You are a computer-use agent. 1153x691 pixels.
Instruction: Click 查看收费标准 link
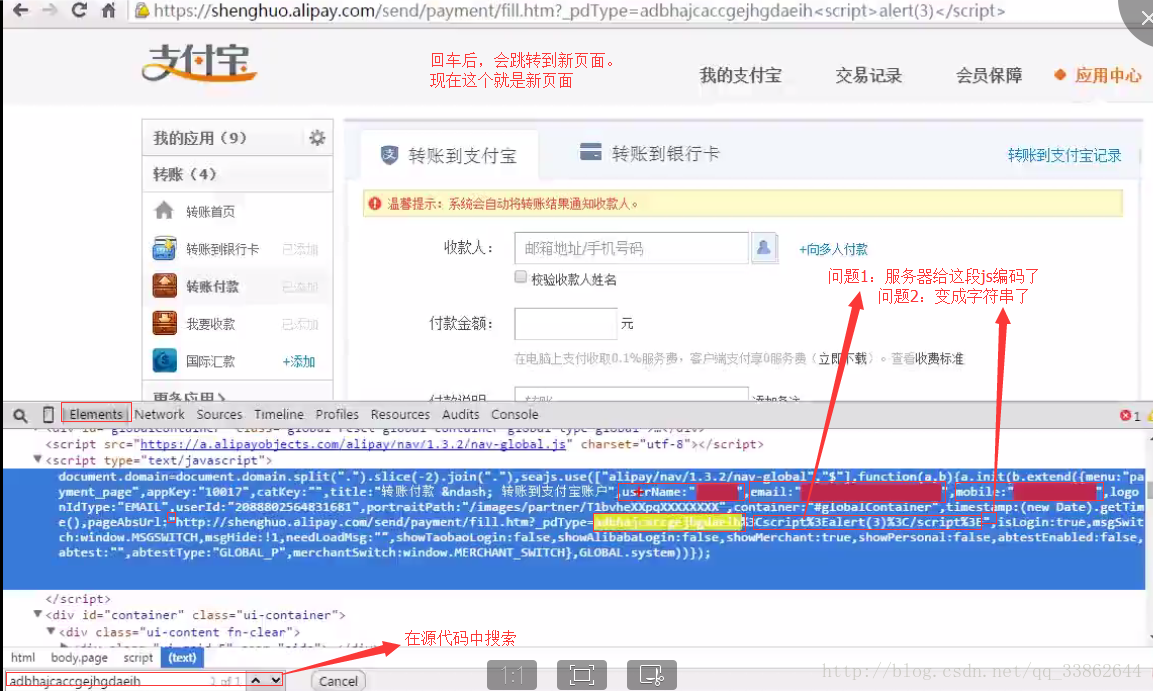927,359
